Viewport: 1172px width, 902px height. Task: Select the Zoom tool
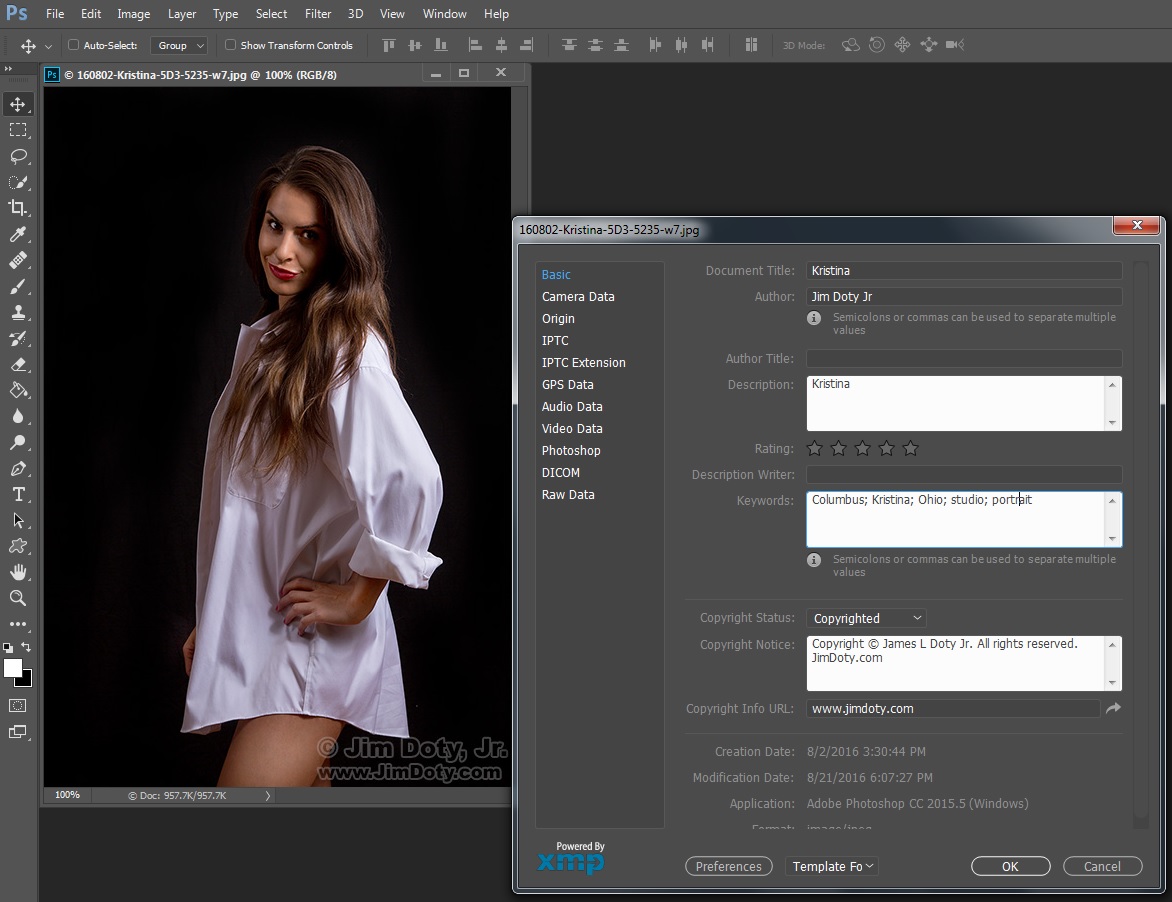18,598
